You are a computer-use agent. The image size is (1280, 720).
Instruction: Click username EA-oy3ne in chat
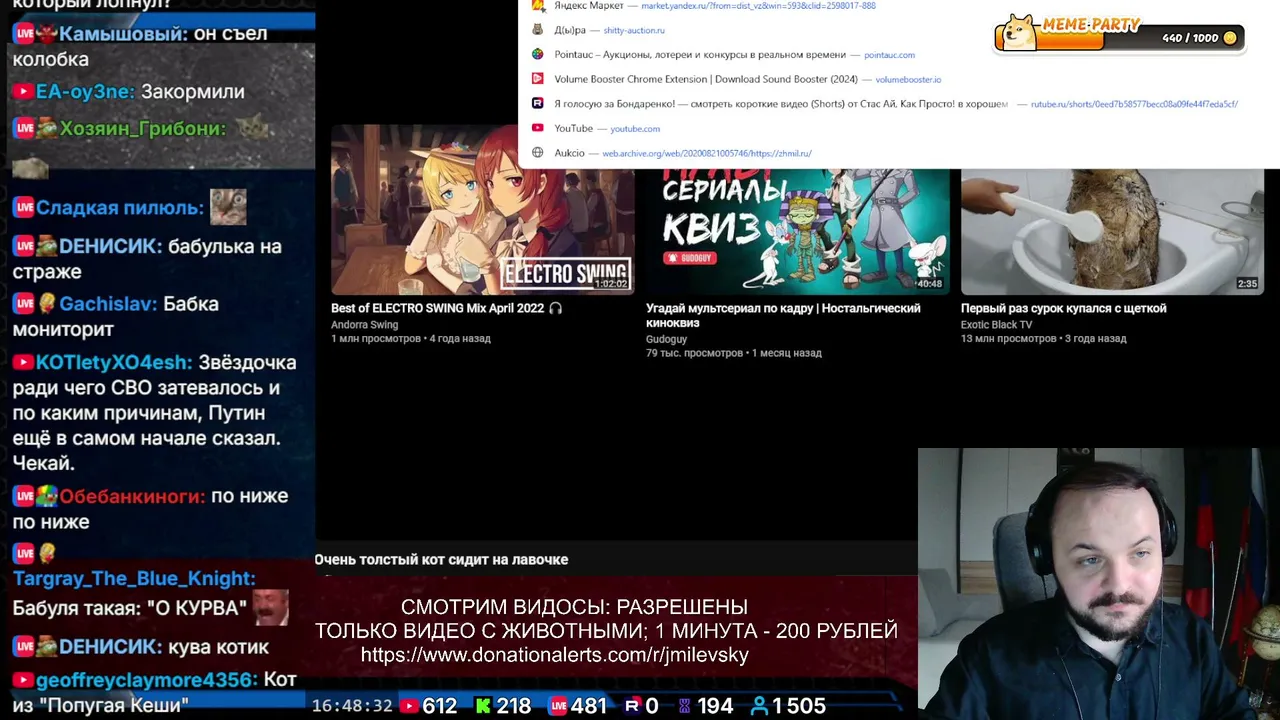coord(82,92)
